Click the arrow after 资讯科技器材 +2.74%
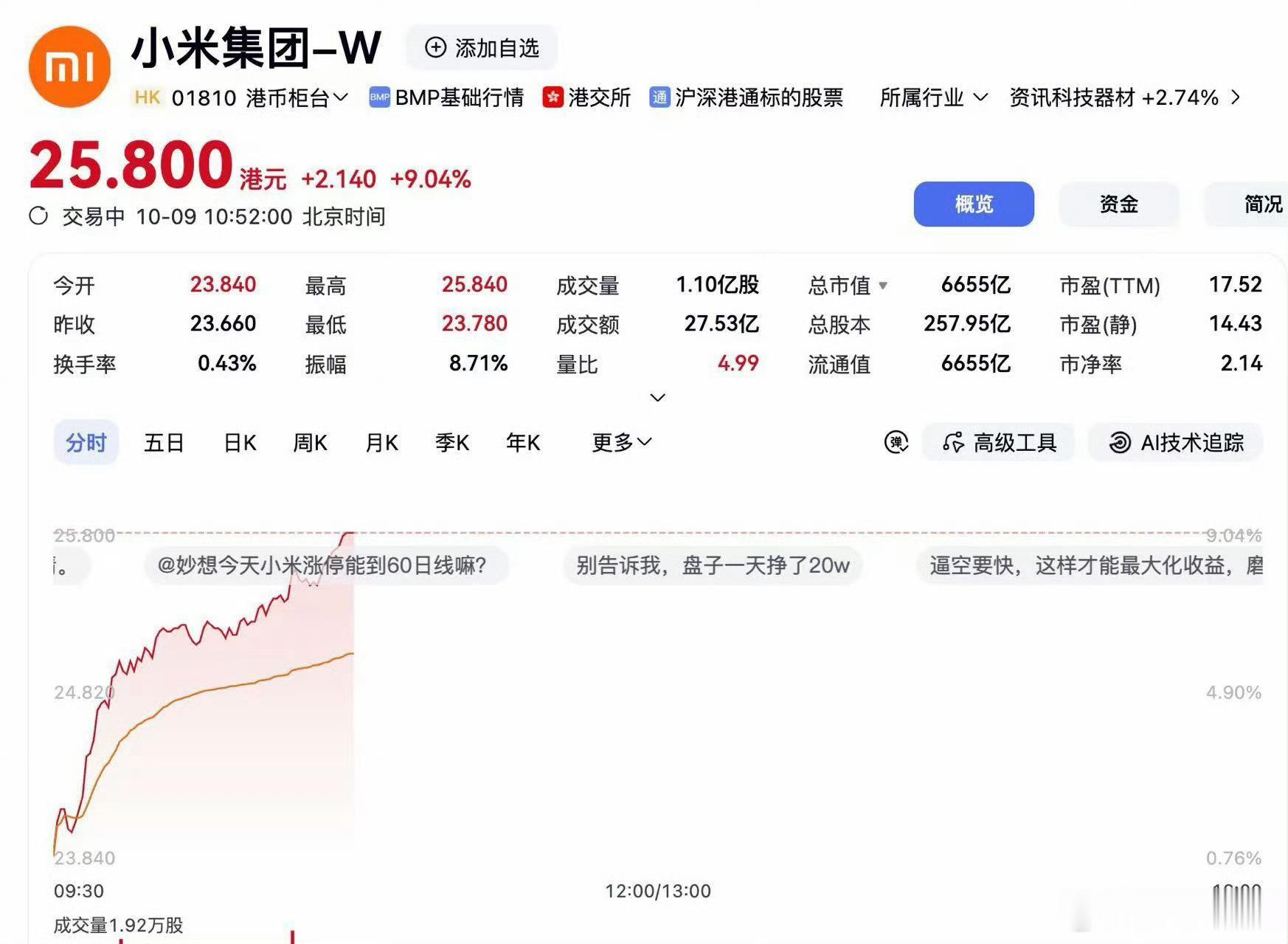This screenshot has width=1288, height=944. pos(1236,97)
